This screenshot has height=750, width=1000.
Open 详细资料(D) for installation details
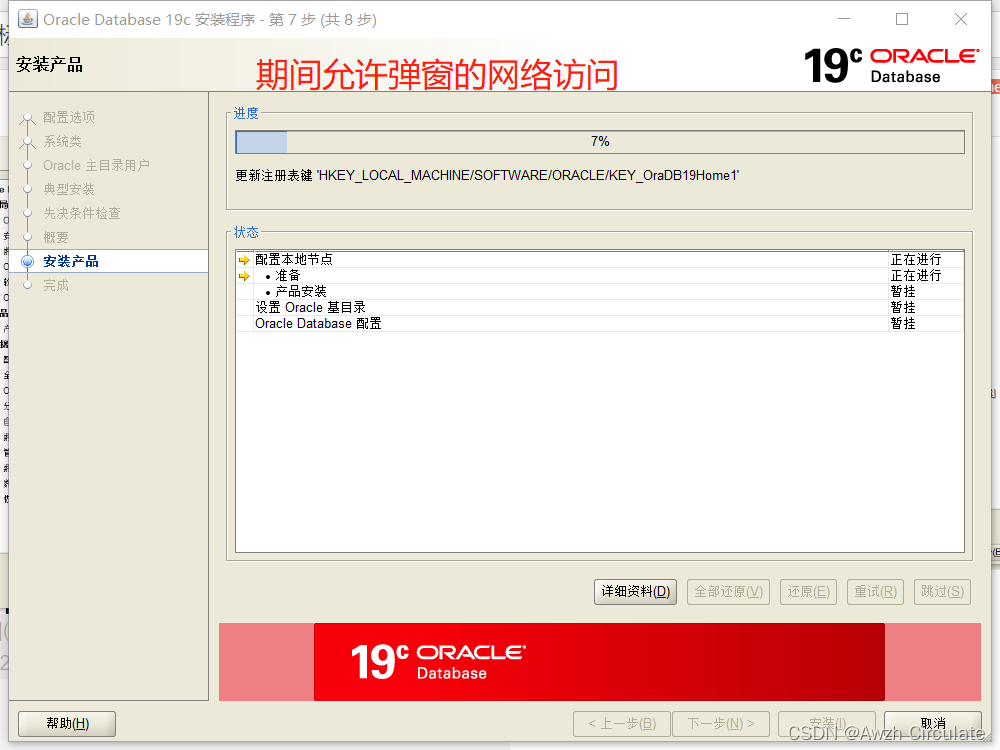click(x=634, y=591)
